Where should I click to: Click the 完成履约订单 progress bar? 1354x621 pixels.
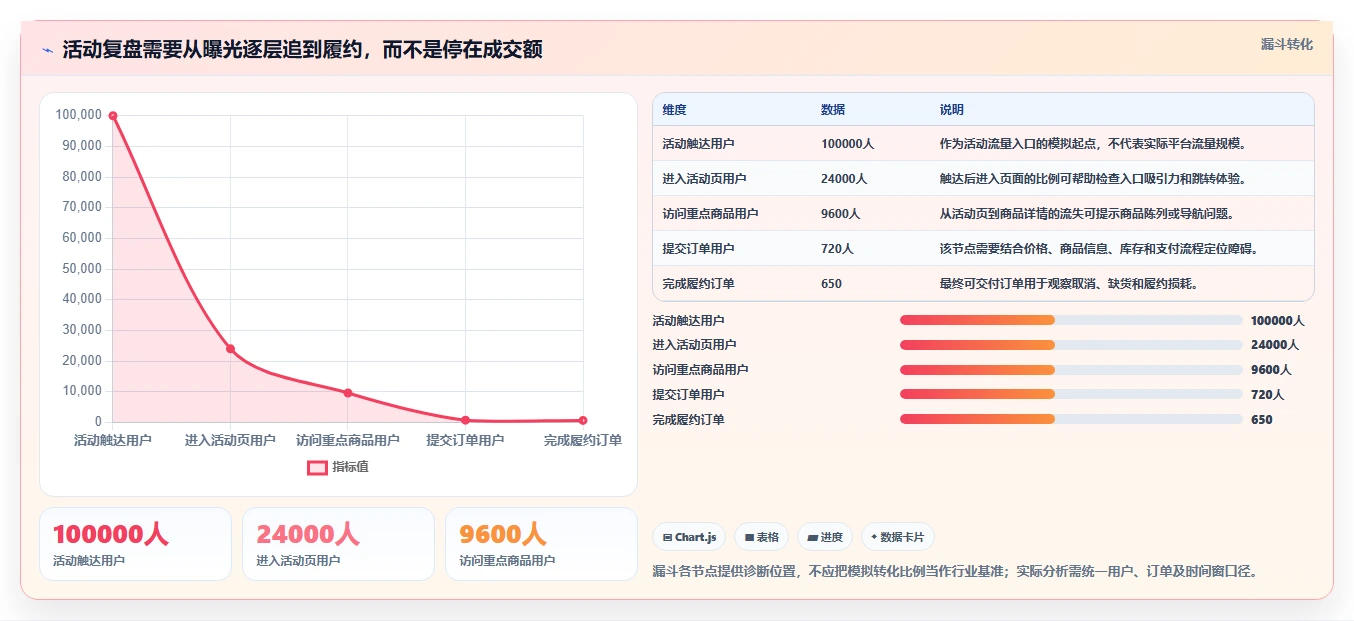(1071, 419)
